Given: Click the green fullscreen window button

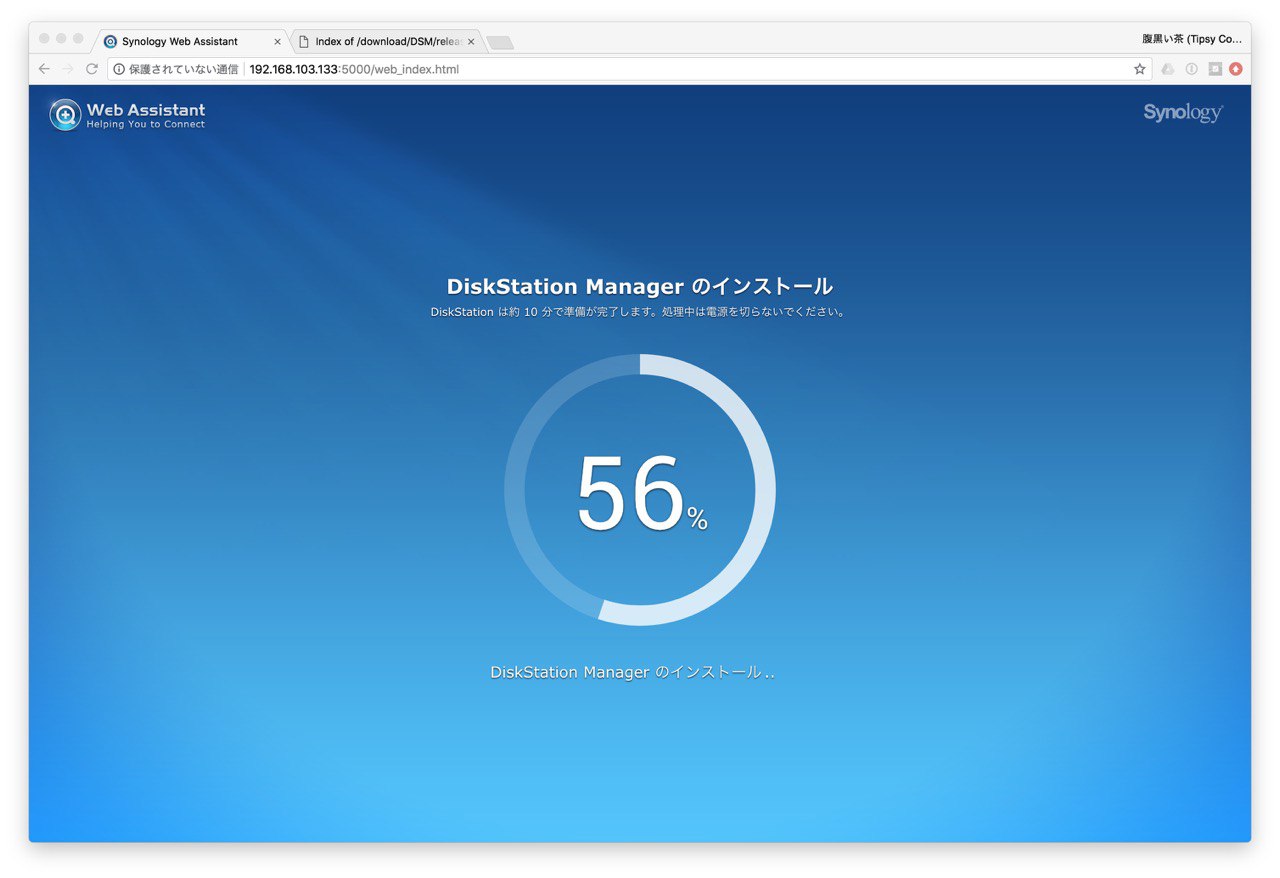Looking at the screenshot, I should click(x=78, y=38).
